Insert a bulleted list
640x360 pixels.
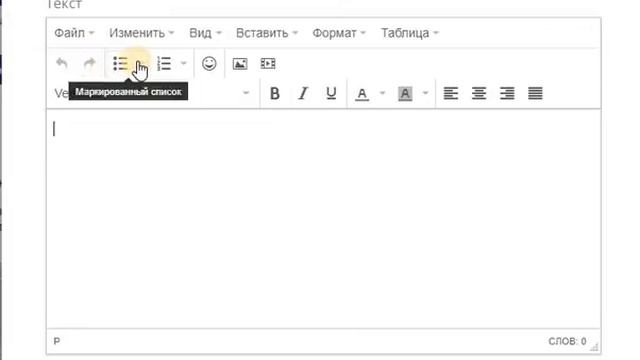[120, 64]
